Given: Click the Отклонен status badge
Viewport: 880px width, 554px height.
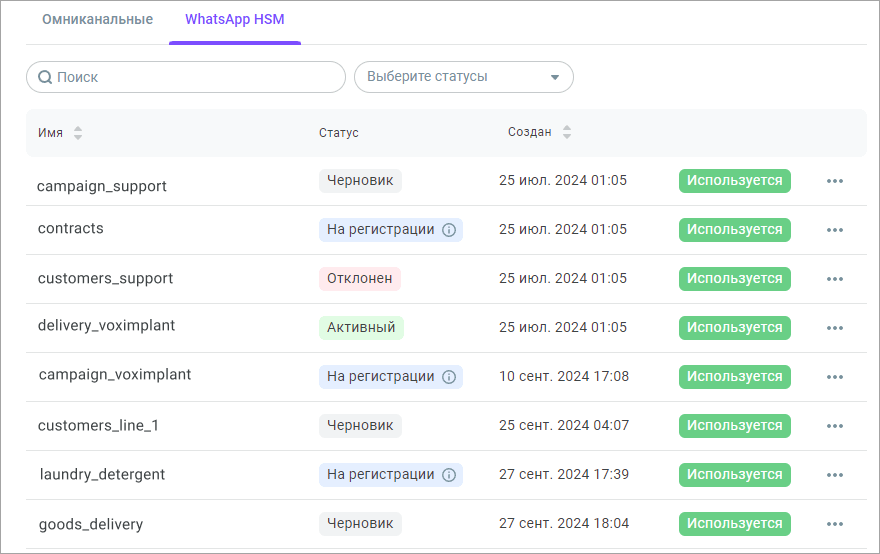Looking at the screenshot, I should point(360,279).
